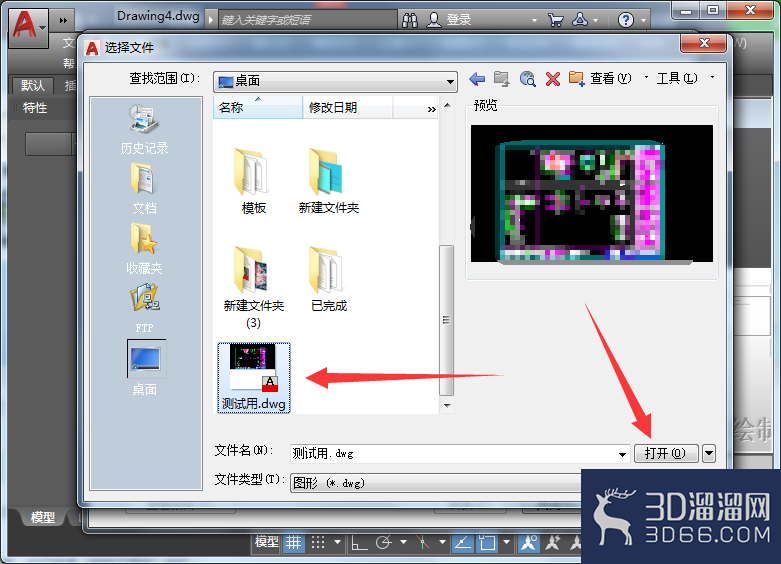This screenshot has height=564, width=781.
Task: Toggle ortho mode in status bar
Action: tap(359, 542)
